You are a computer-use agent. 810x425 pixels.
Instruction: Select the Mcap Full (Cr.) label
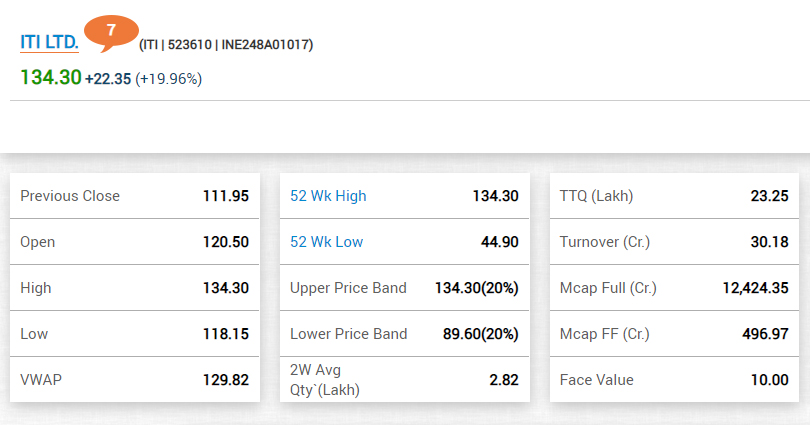pos(608,288)
